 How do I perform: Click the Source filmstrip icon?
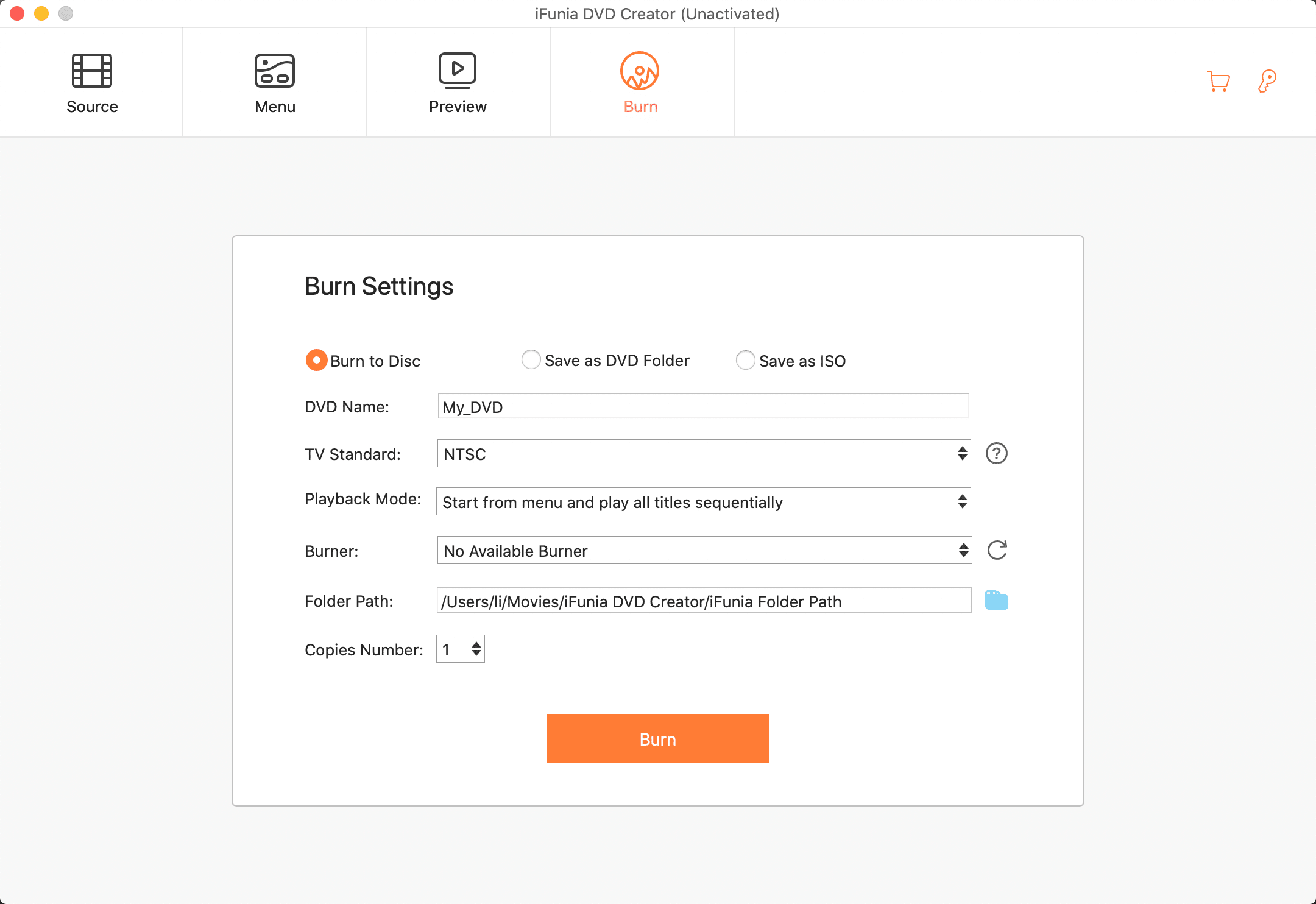92,71
